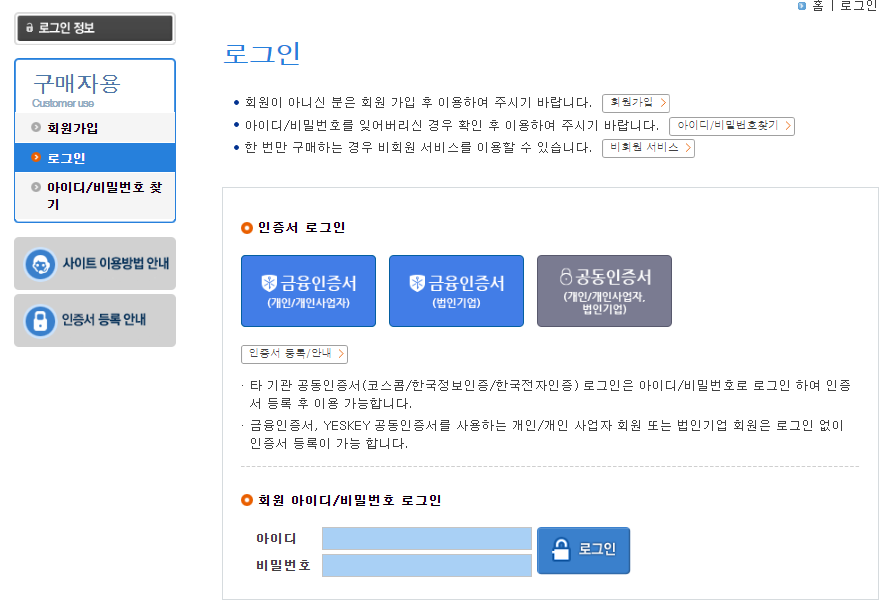Click the orange bullet icon beside 로그인 menu

36,157
